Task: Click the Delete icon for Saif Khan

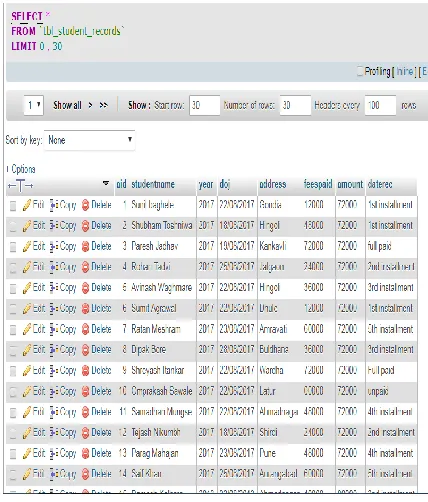Action: pyautogui.click(x=86, y=474)
